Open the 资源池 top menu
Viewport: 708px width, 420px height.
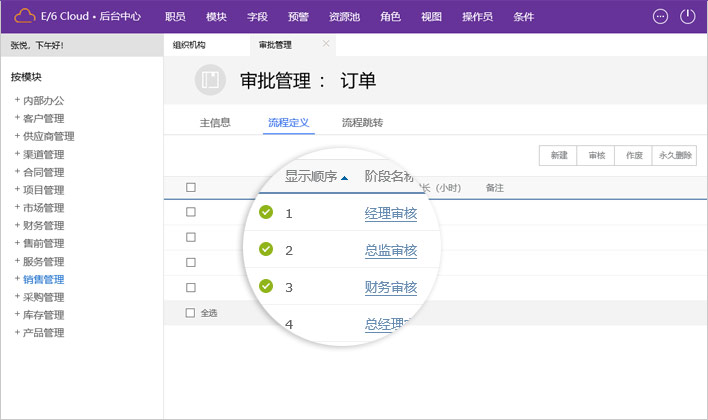(344, 17)
